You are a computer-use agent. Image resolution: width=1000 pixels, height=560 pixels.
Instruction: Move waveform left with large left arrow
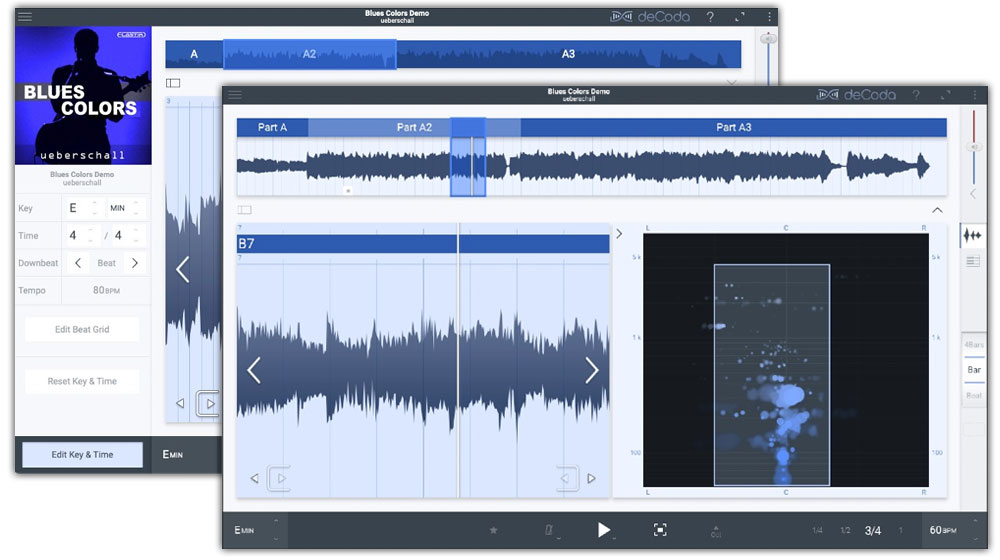point(254,371)
